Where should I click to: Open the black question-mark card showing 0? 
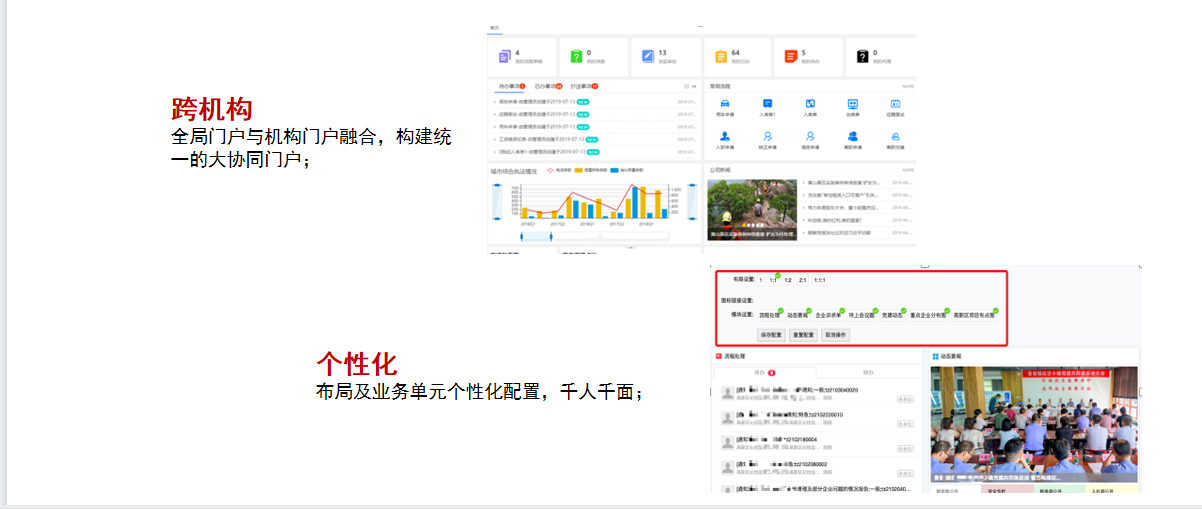[x=880, y=57]
